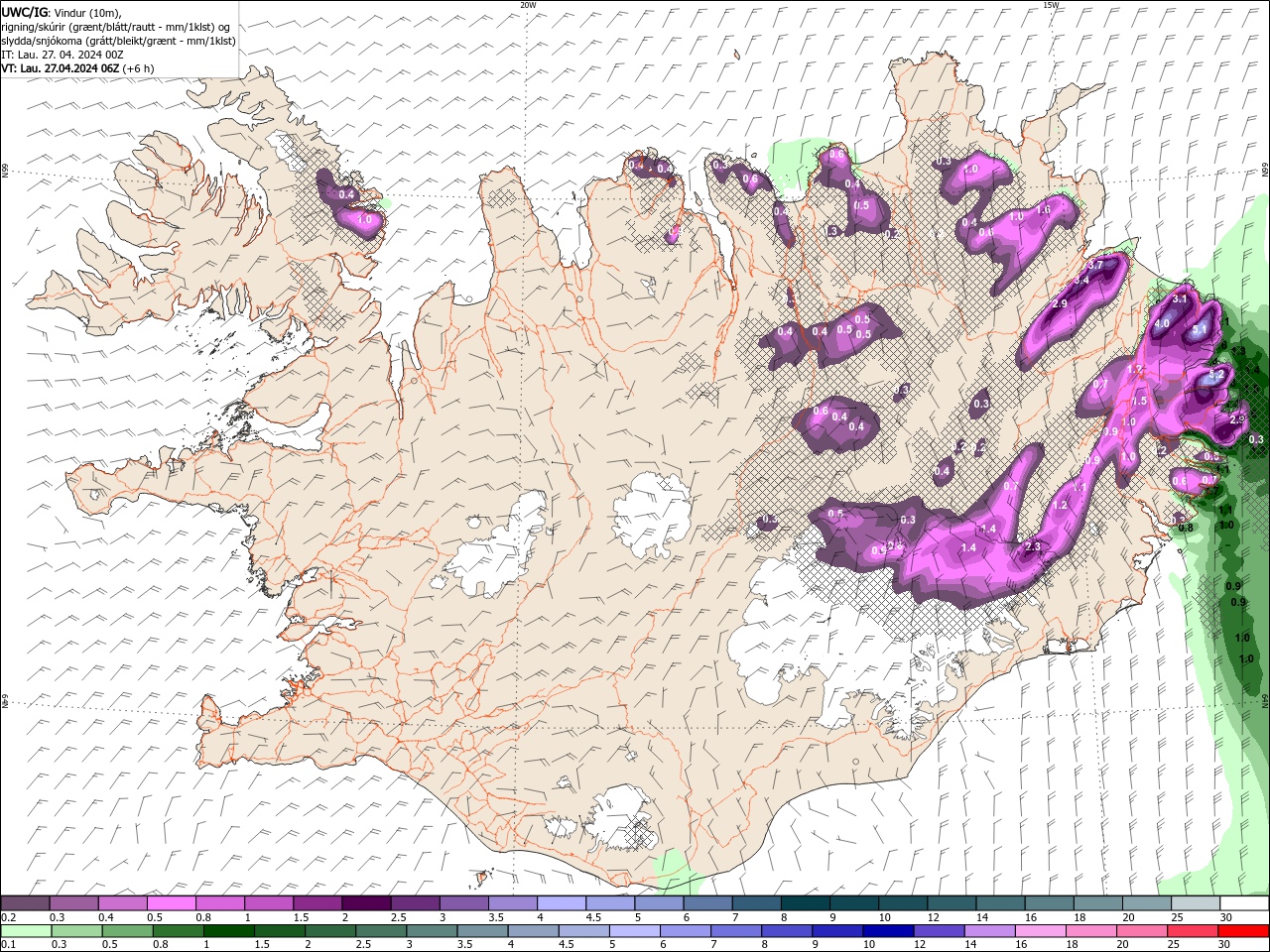Select snow scale swatch between 0.5 and 0.8
Viewport: 1270px width, 952px height.
point(171,903)
